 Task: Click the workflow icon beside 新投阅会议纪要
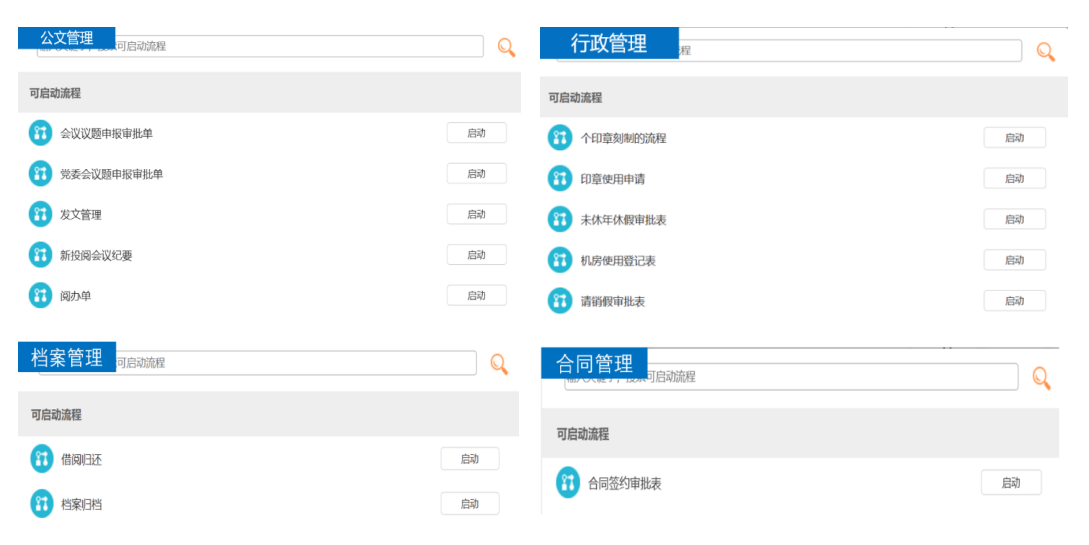[40, 255]
